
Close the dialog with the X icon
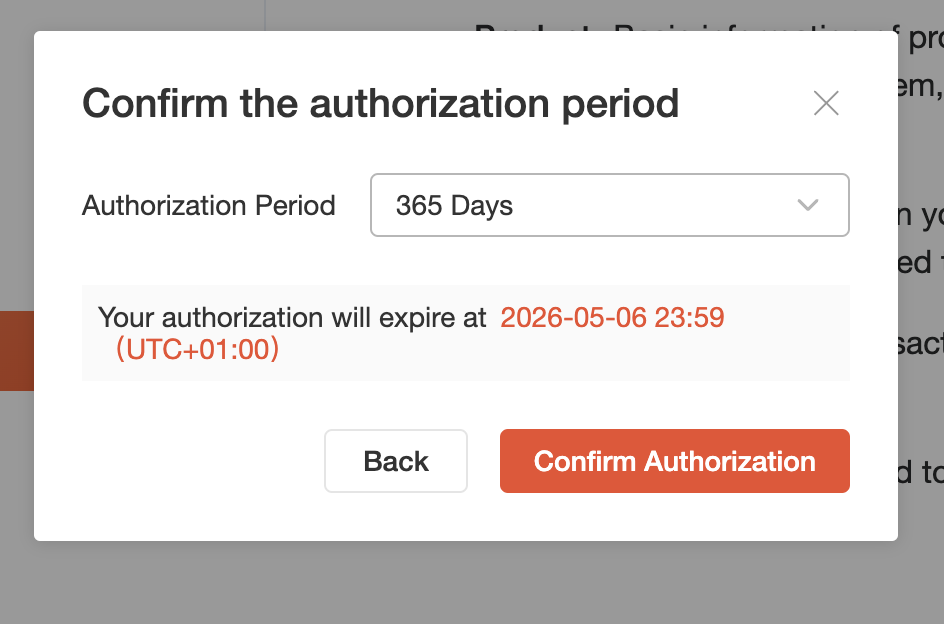[x=826, y=103]
